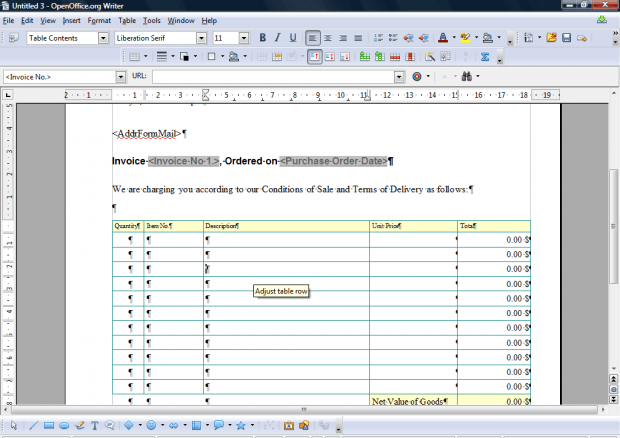Screen dimensions: 620x438
Task: Open the File menu
Action: click(8, 21)
